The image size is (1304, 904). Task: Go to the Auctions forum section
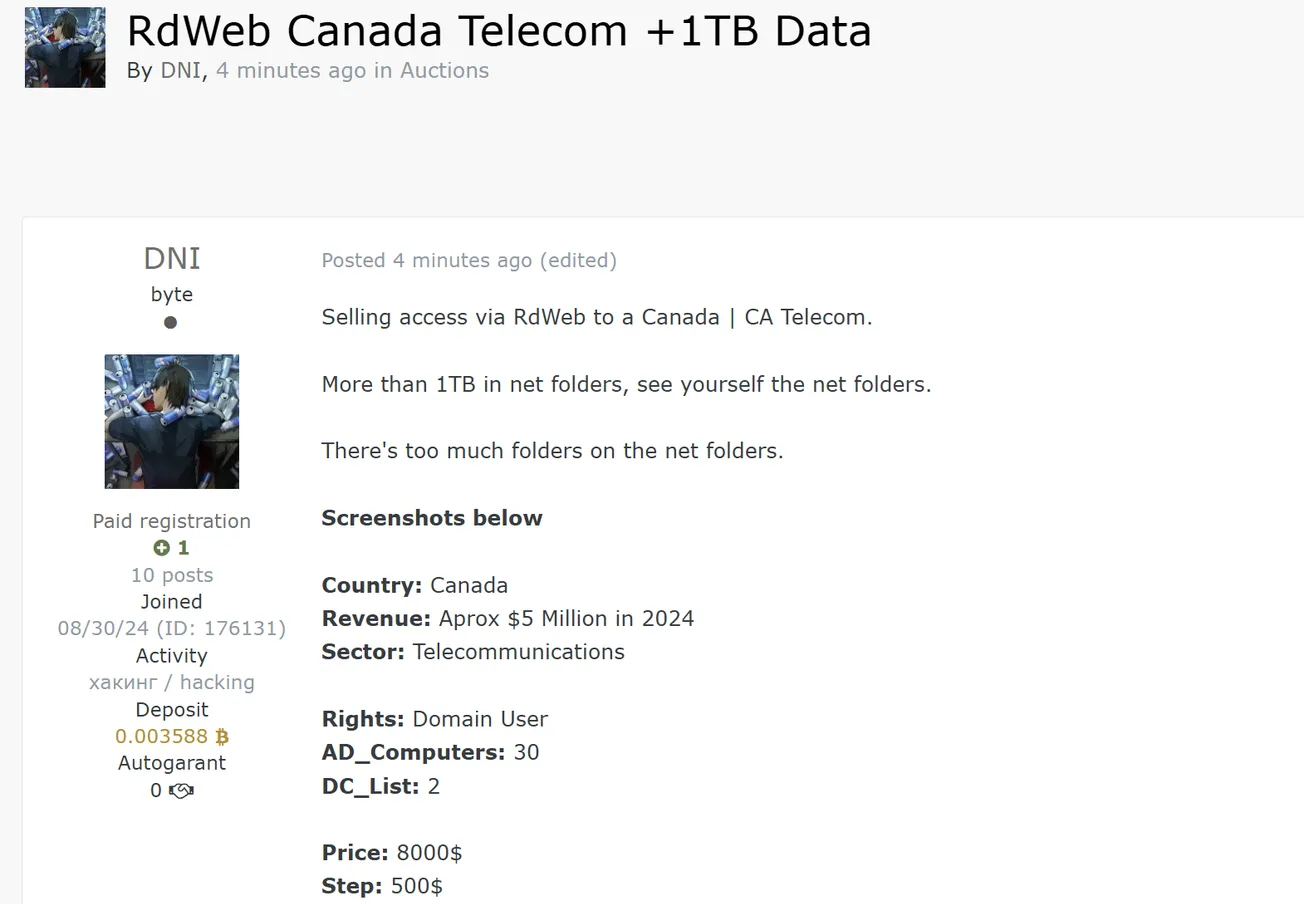point(444,71)
